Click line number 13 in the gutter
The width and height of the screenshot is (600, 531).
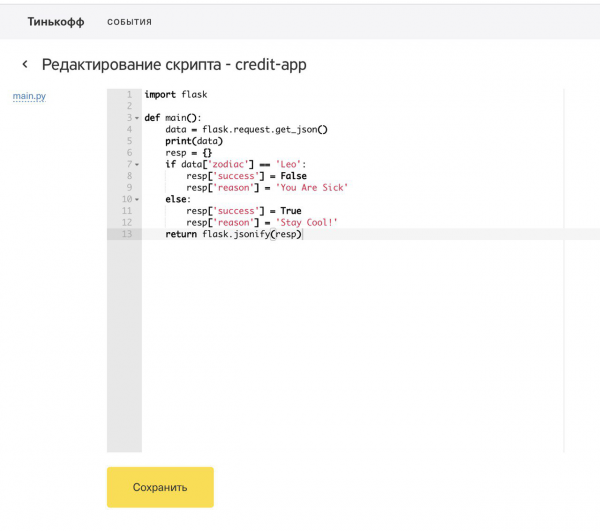click(126, 234)
